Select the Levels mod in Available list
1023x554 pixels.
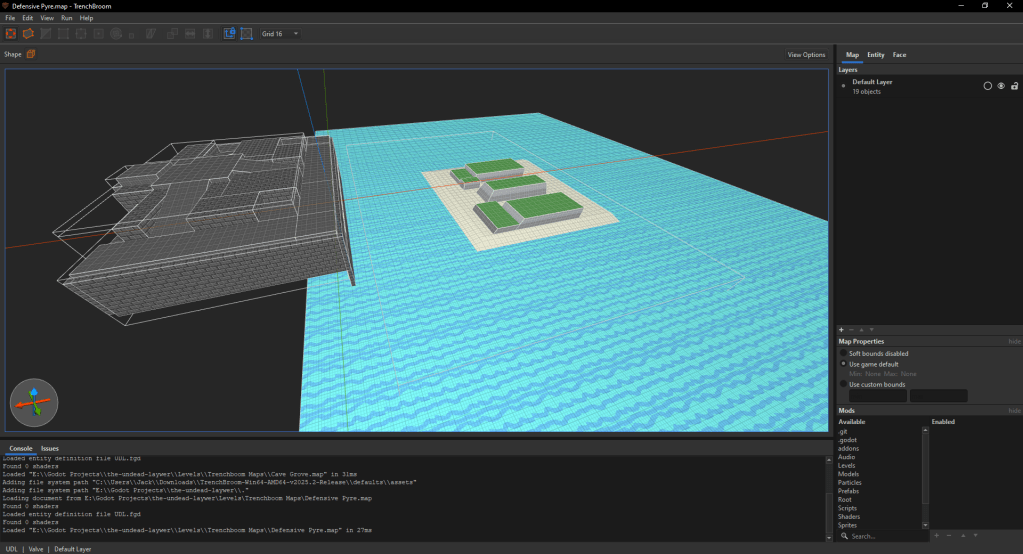[847, 466]
